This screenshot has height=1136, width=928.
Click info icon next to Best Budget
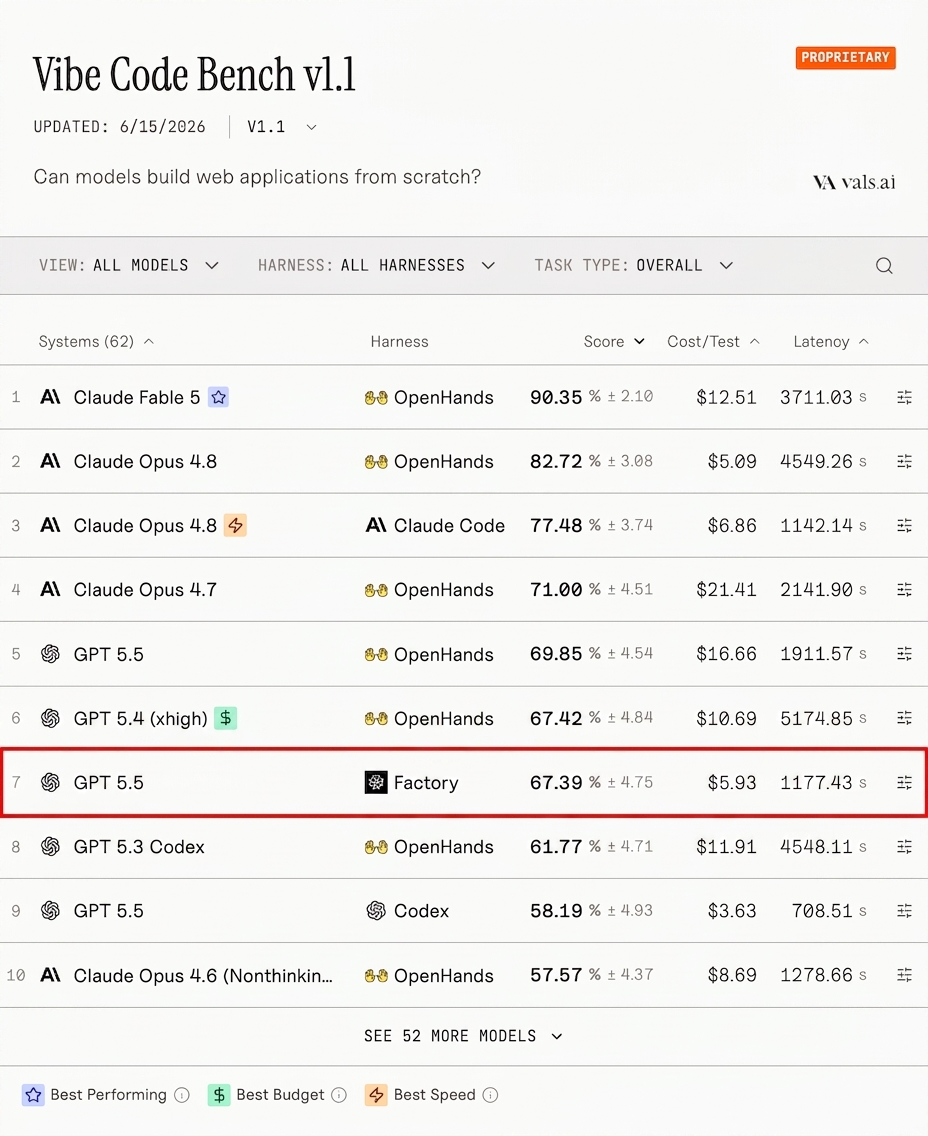pyautogui.click(x=339, y=1095)
